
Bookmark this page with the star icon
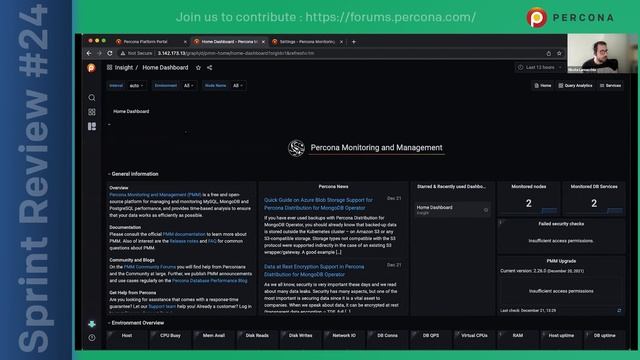click(x=559, y=53)
